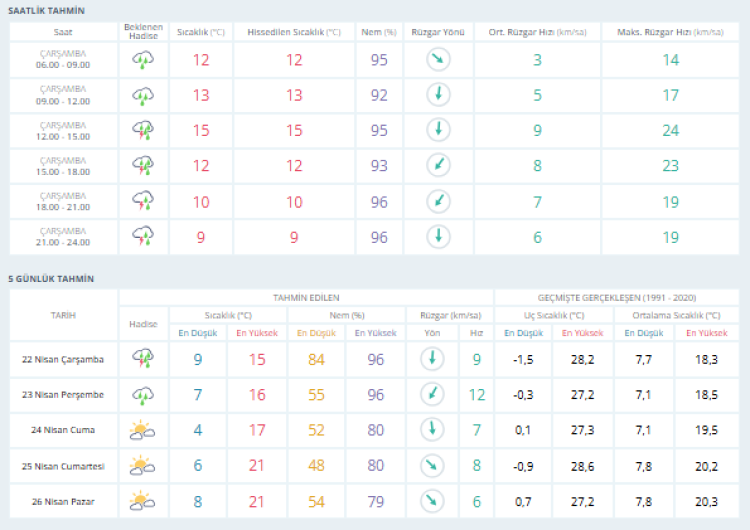The height and width of the screenshot is (530, 750).
Task: Click the 23 Nisan Perşembe date label
Action: 64,394
